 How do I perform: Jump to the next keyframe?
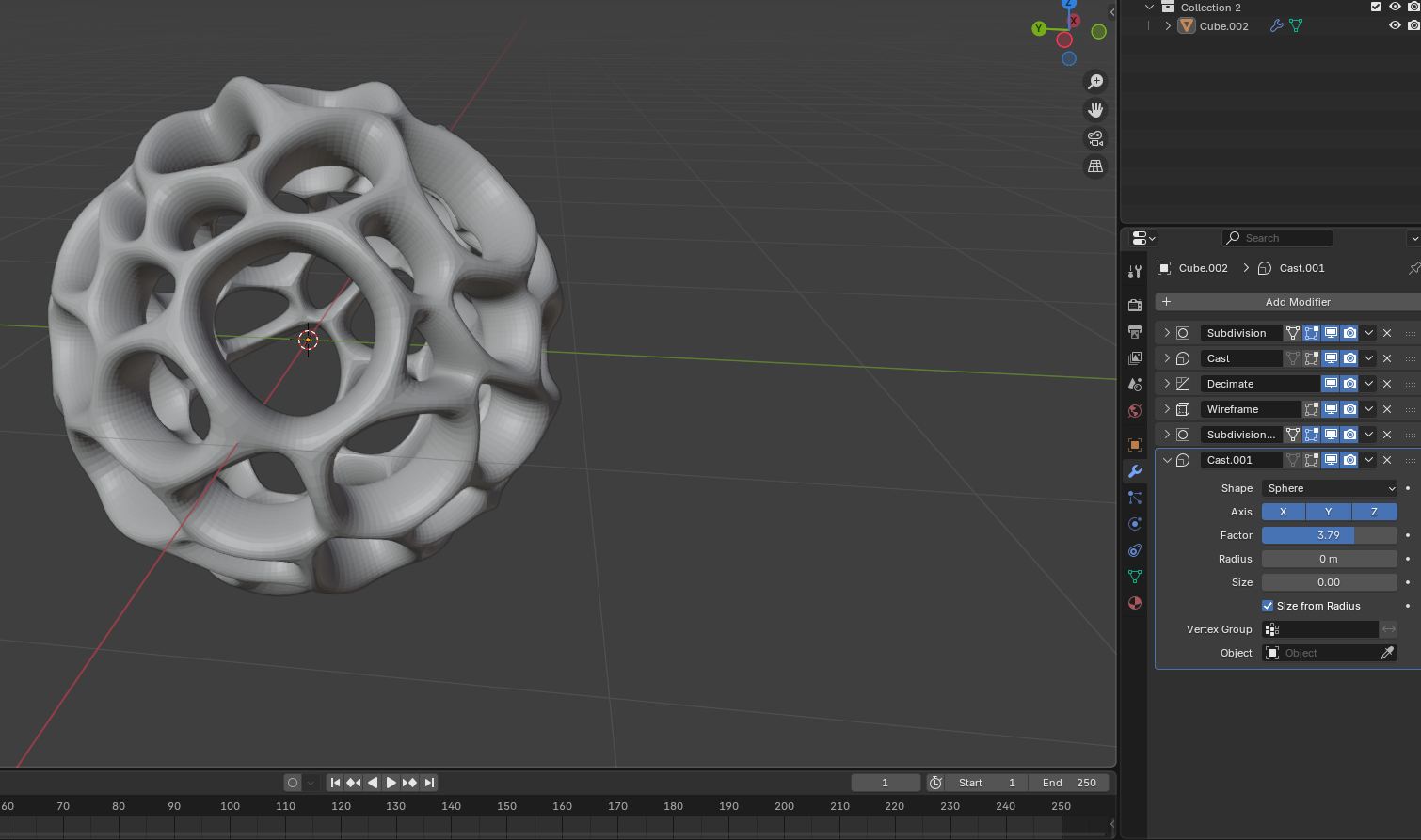[410, 783]
